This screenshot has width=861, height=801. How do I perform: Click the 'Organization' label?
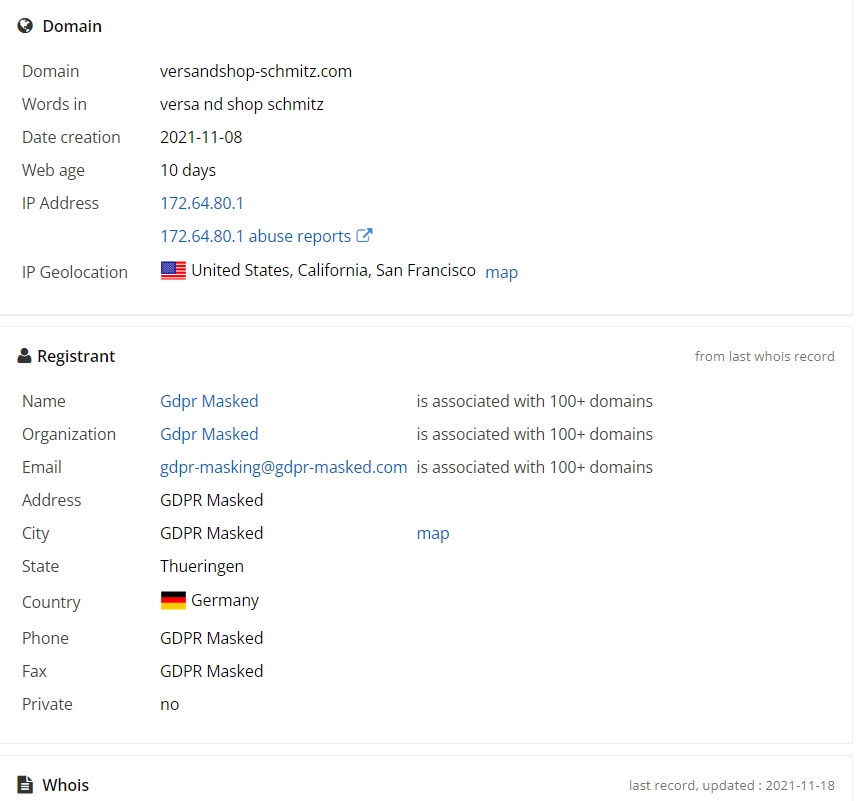point(69,435)
